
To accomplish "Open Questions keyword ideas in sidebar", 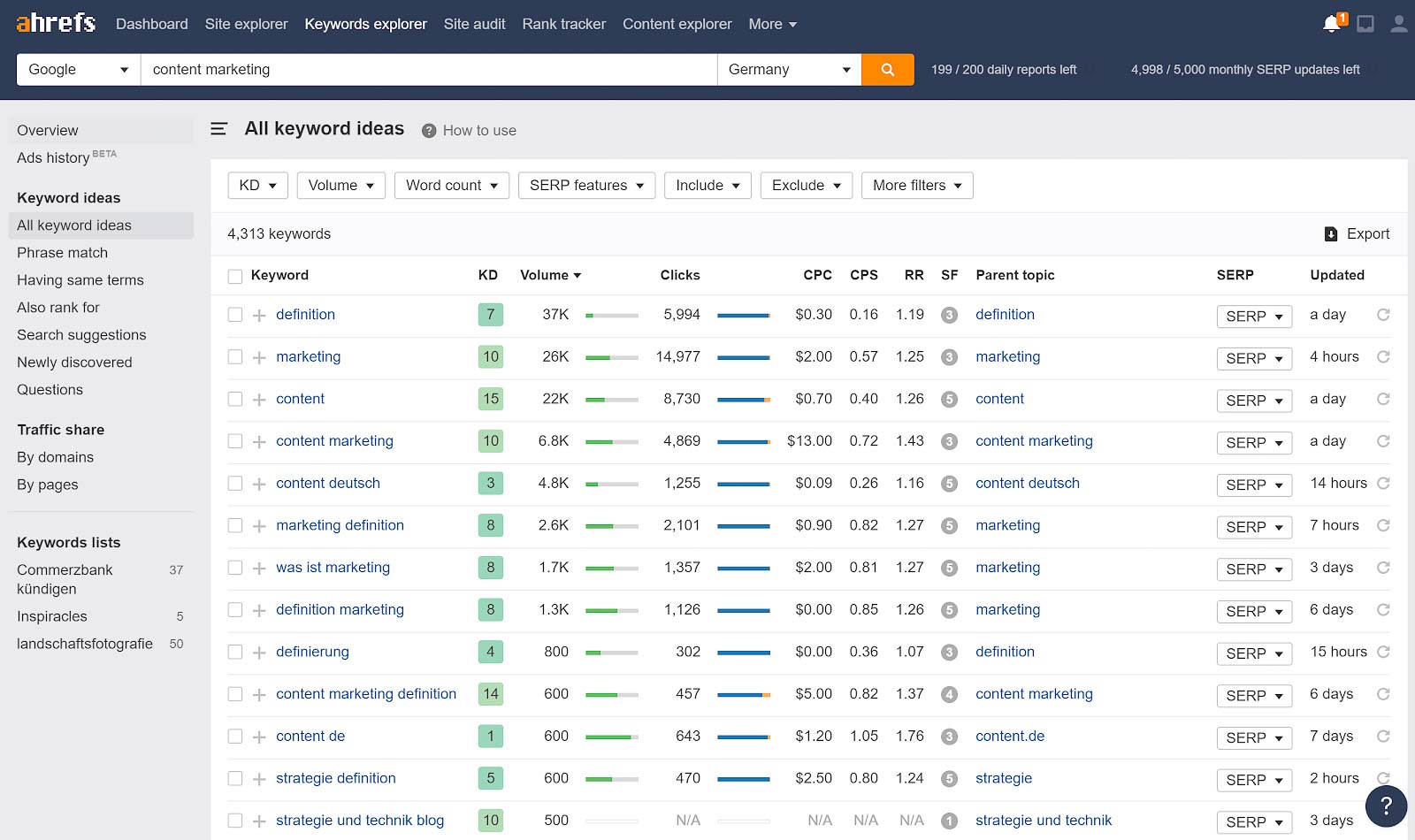I will point(50,390).
